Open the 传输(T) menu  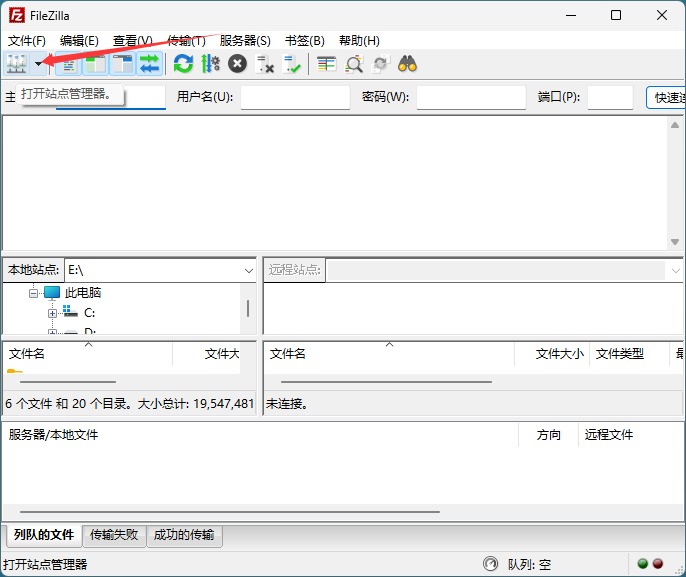186,41
